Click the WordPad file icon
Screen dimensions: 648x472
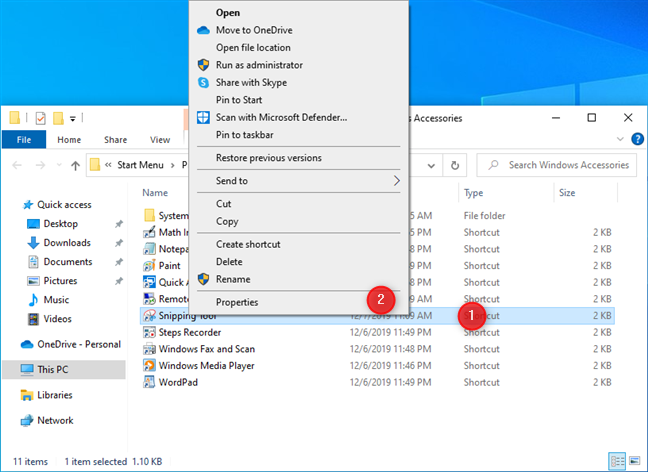[149, 382]
